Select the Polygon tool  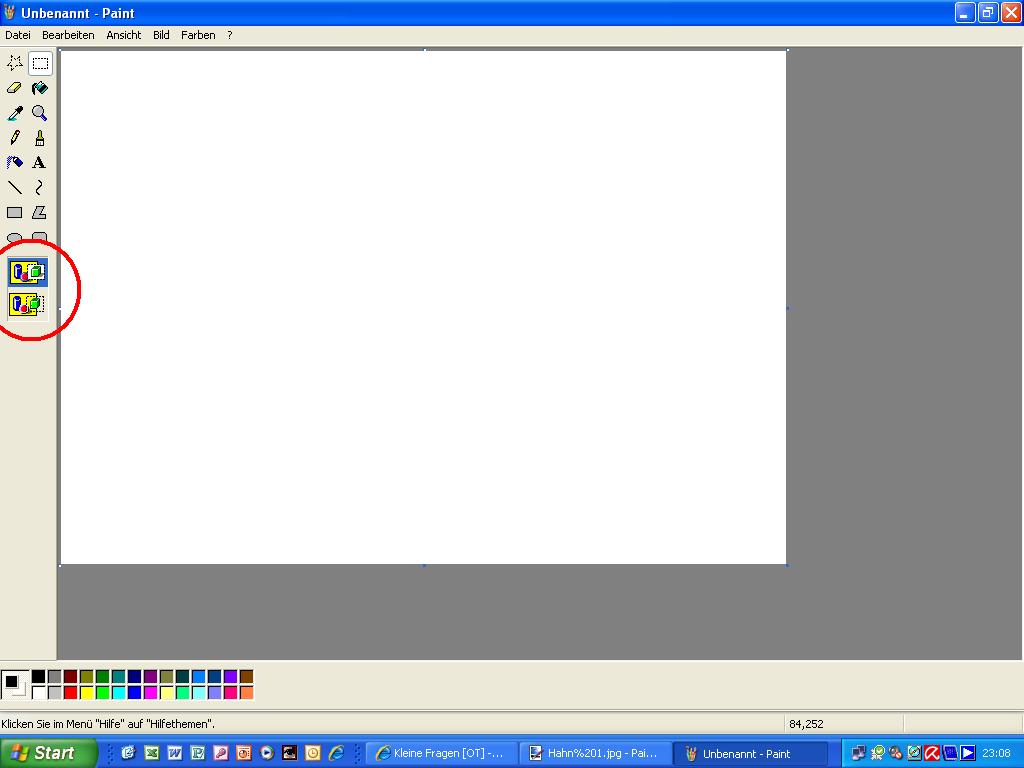[40, 213]
